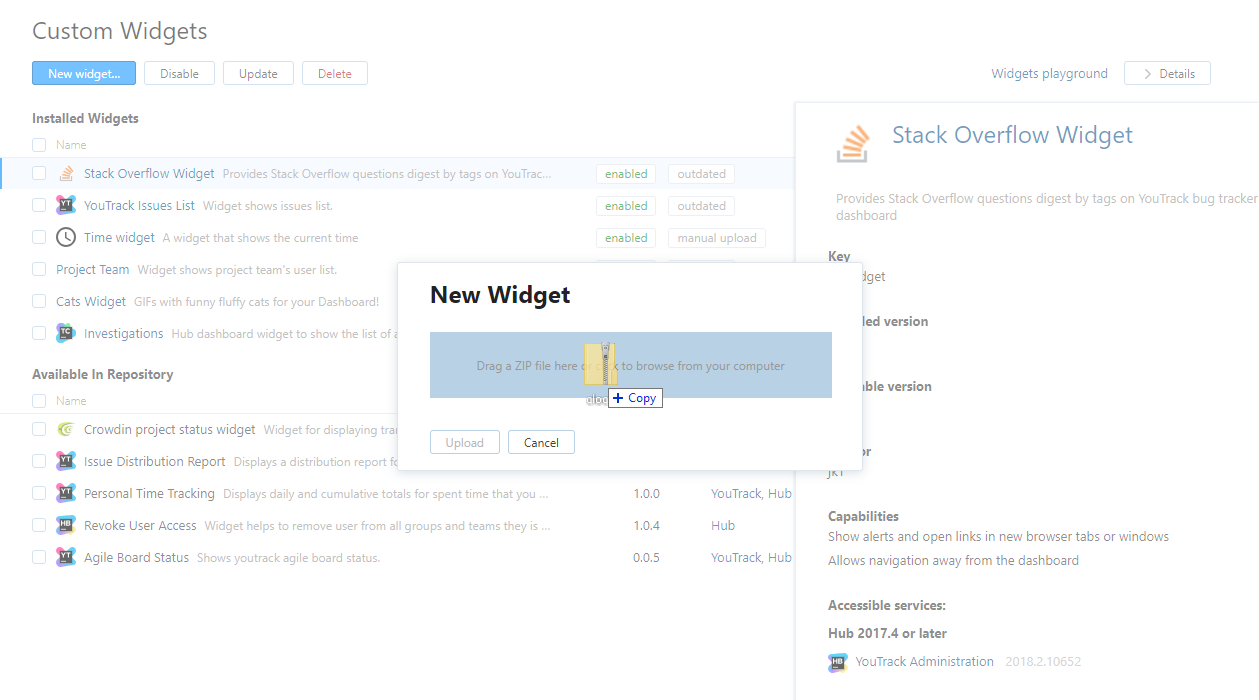Screen dimensions: 1259x700
Task: Click the large Stack Overflow logo in details
Action: click(x=853, y=144)
